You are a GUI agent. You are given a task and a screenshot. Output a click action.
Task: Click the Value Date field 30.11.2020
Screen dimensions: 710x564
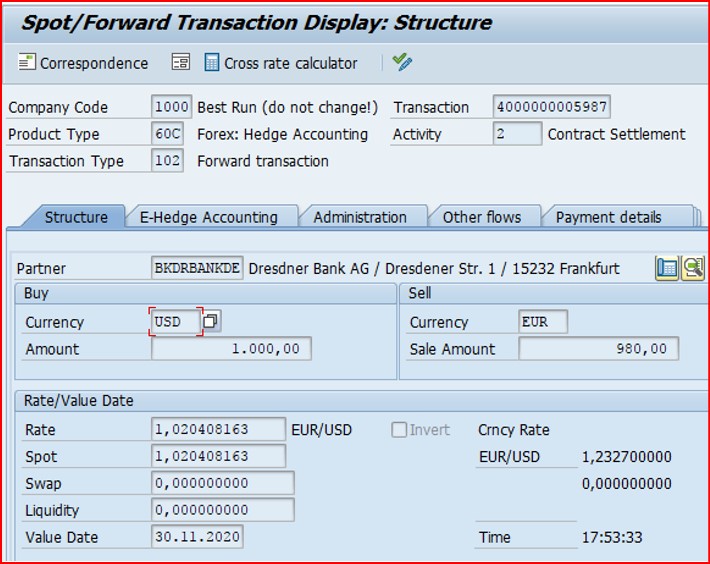pos(197,537)
